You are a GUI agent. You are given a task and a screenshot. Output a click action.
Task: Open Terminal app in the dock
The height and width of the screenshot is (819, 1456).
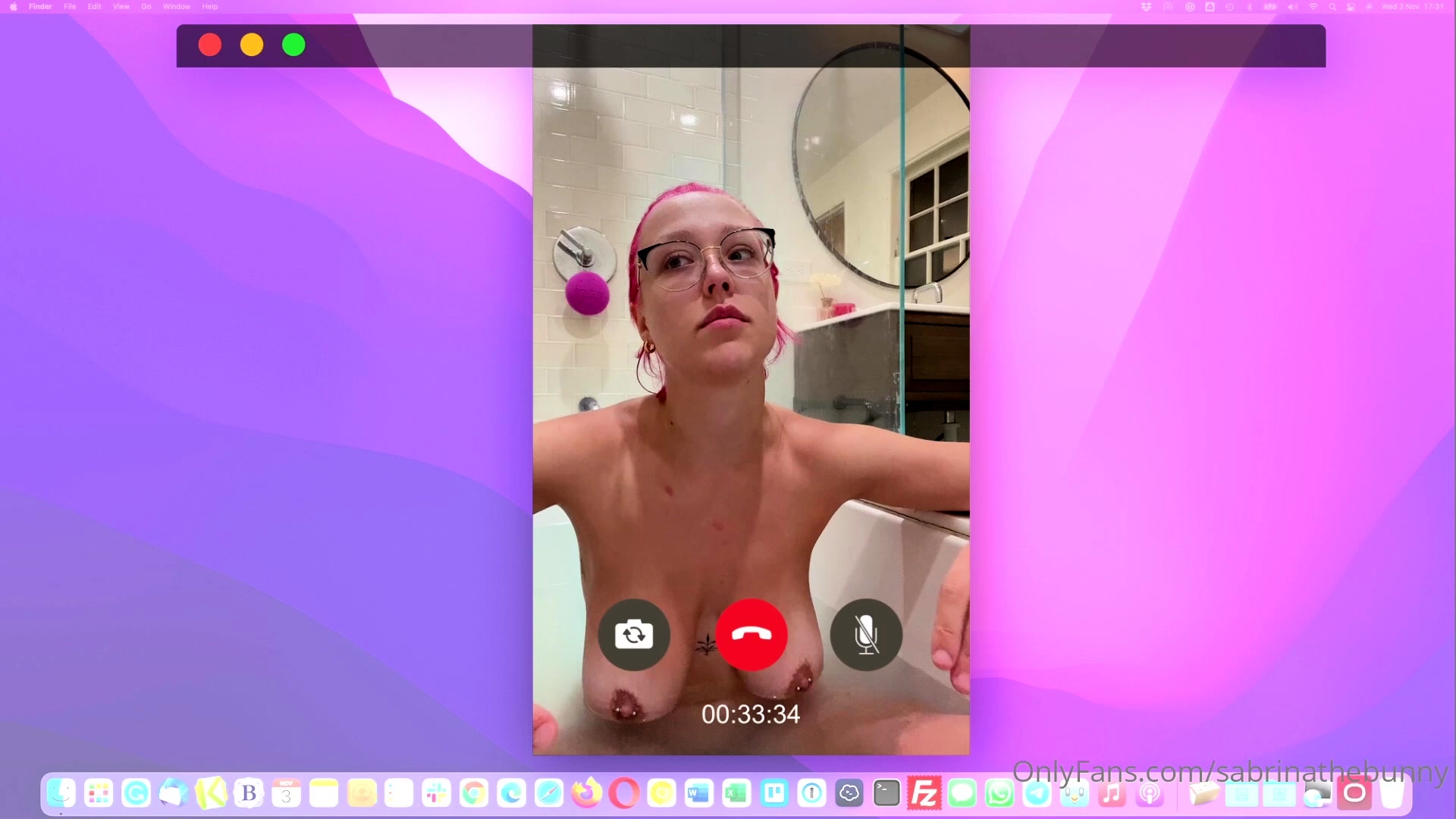(886, 794)
